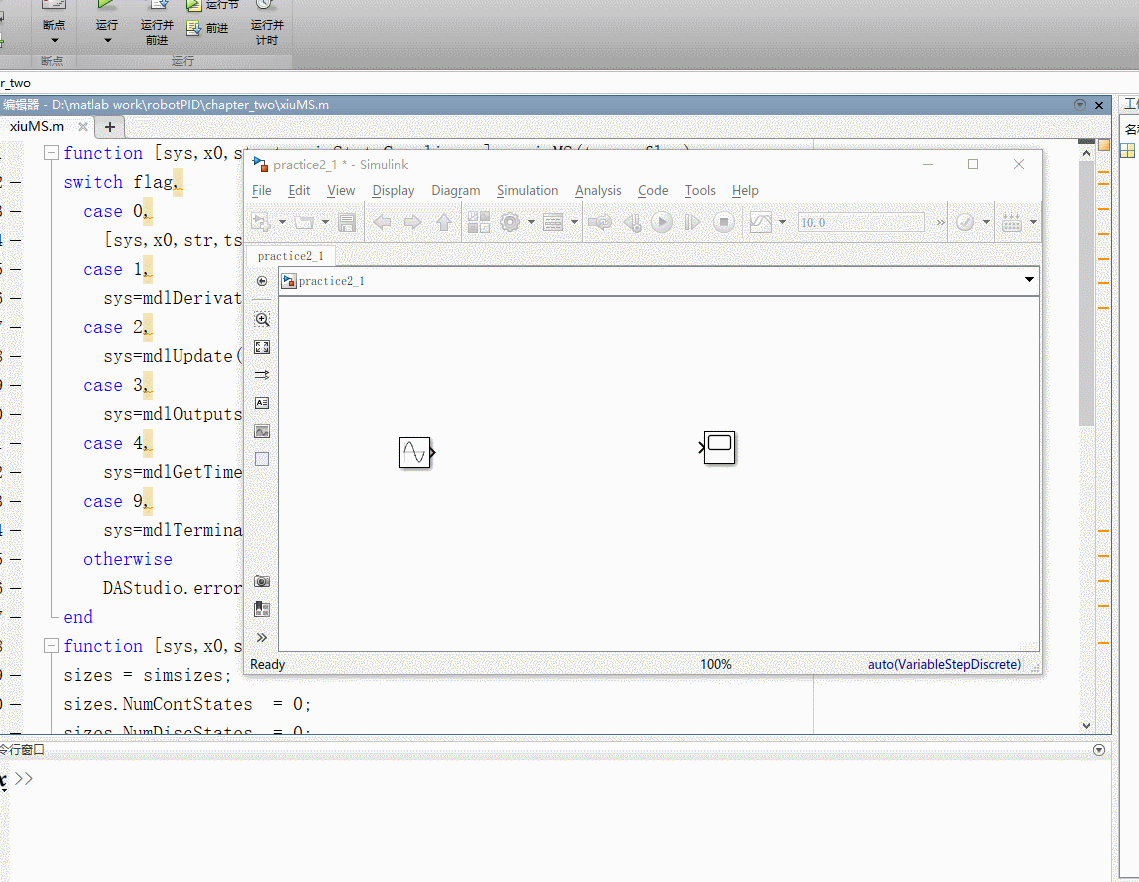The image size is (1139, 882).
Task: Run the Simulink simulation with play button
Action: point(661,222)
